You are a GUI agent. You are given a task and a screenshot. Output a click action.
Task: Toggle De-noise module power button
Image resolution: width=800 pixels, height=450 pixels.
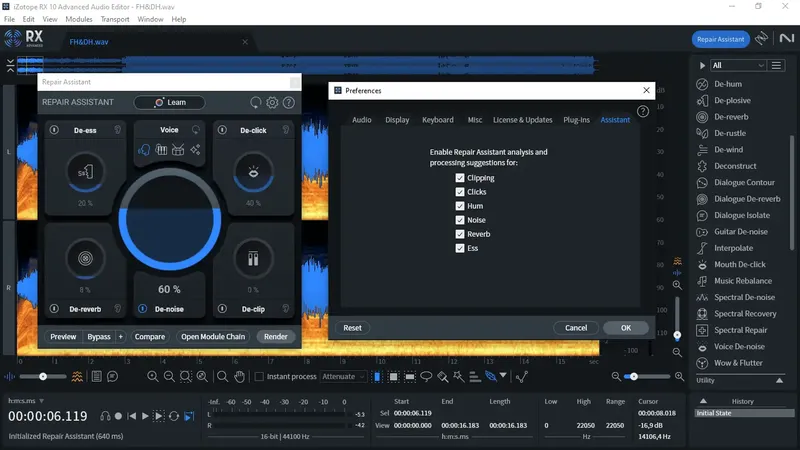pyautogui.click(x=142, y=309)
